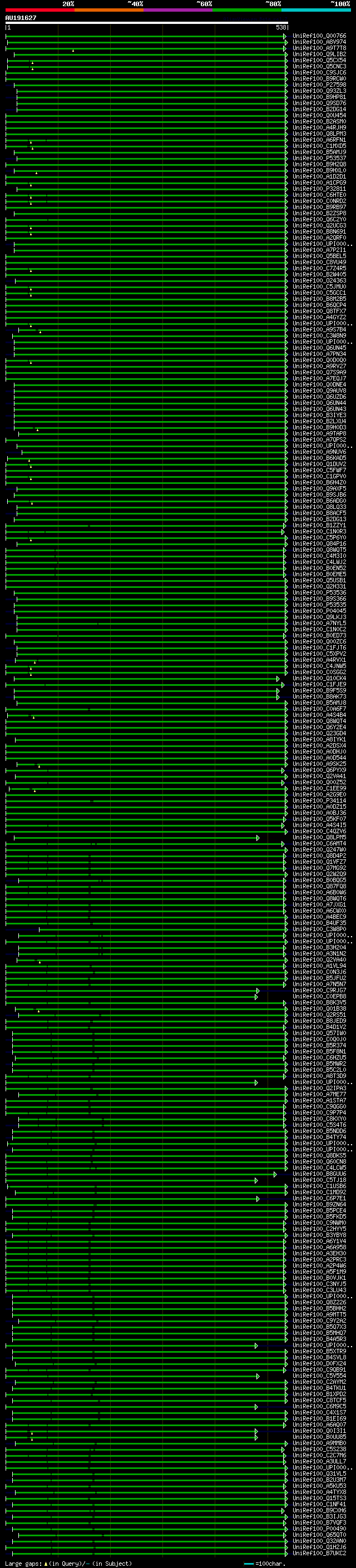The image size is (356, 1568).
Task: Select the UniRef100_B8N691 label
Action: tap(319, 232)
